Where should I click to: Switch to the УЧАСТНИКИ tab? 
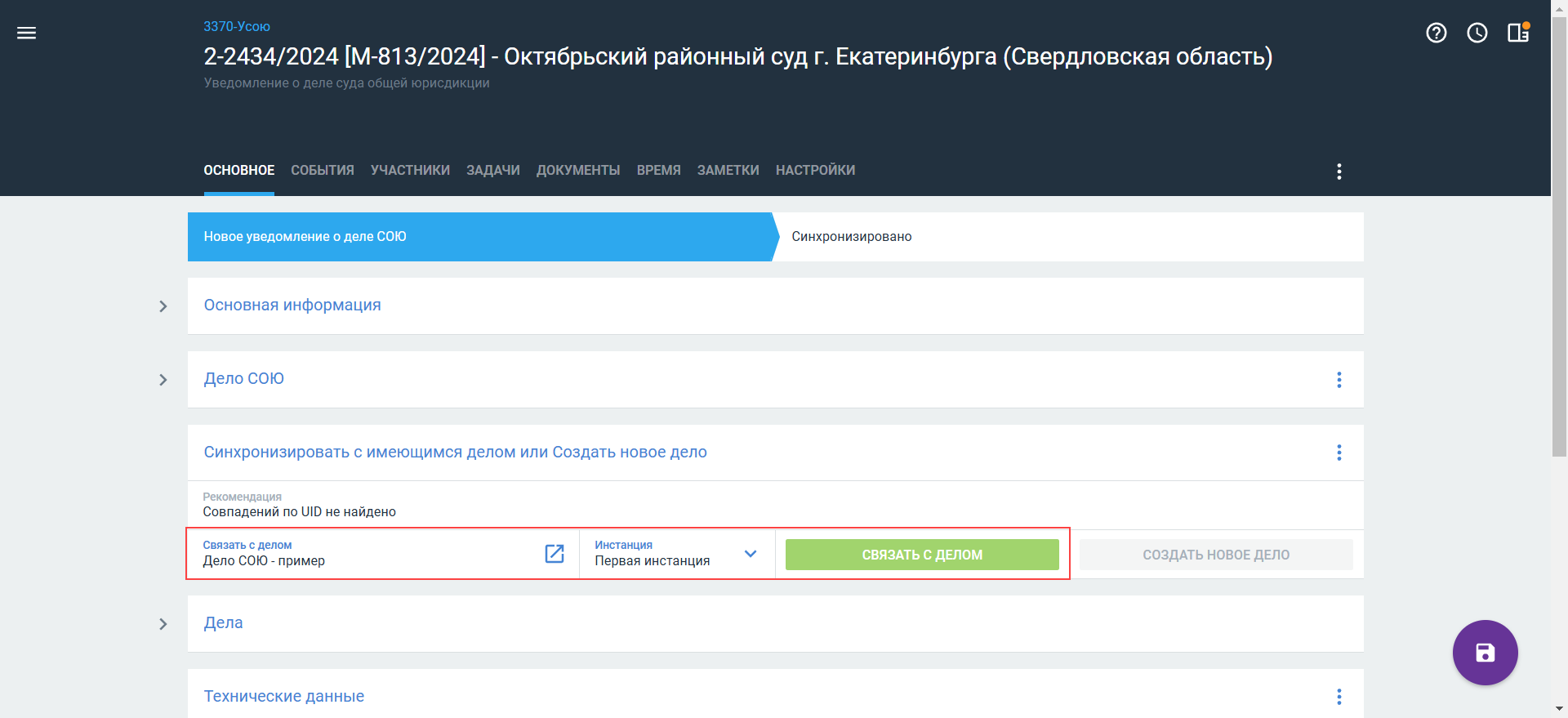(410, 170)
